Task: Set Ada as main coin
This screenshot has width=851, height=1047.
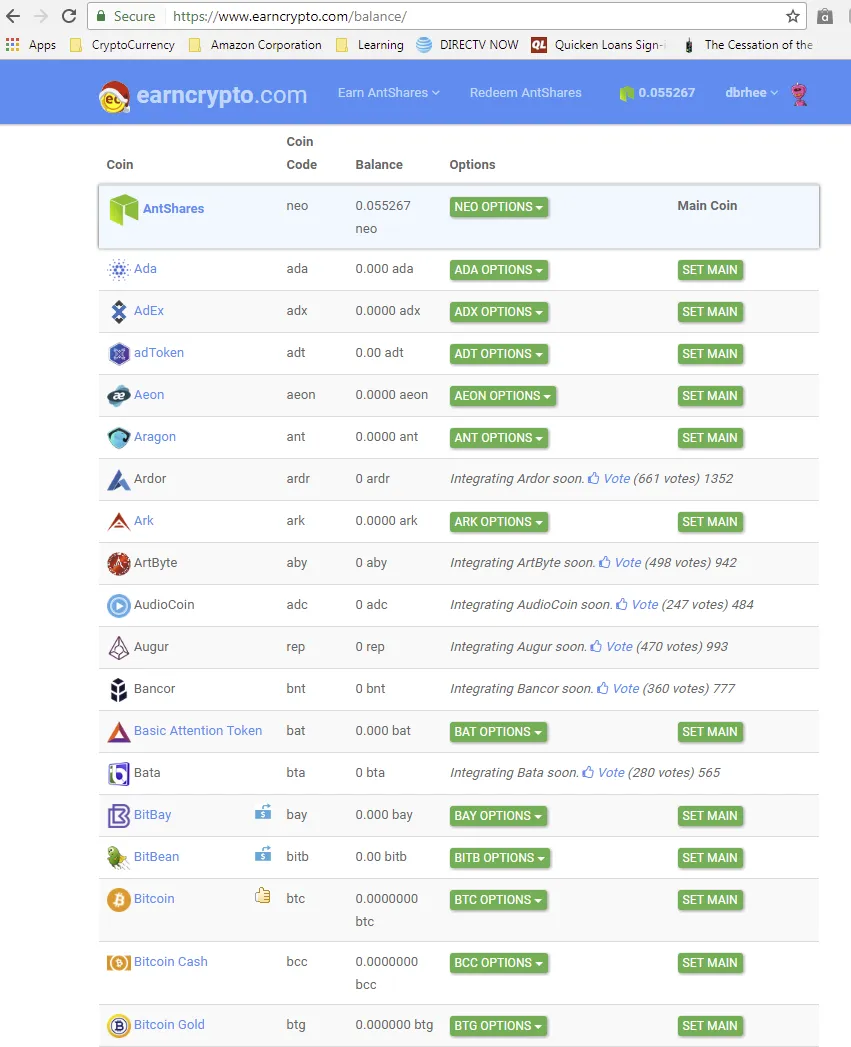Action: 709,270
